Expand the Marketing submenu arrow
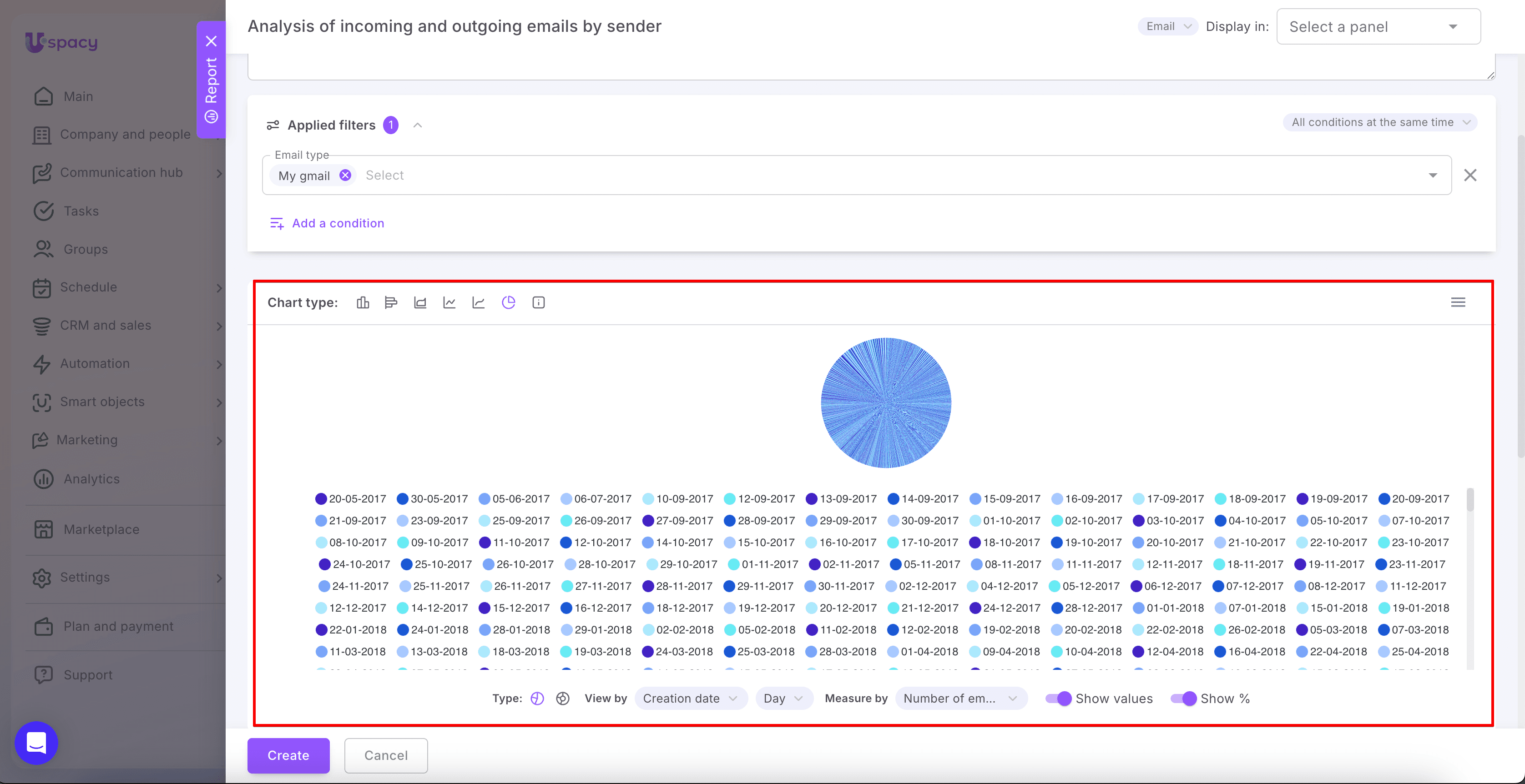 click(x=219, y=440)
